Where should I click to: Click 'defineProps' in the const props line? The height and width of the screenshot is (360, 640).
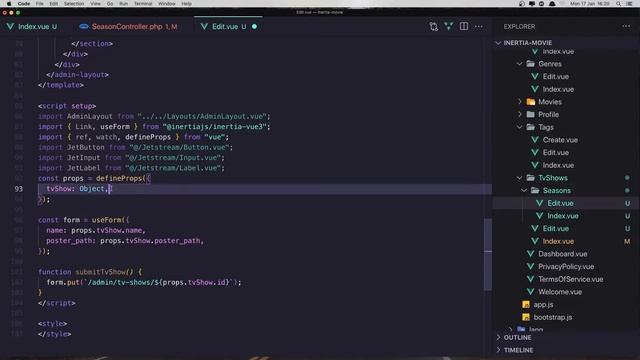[119, 178]
